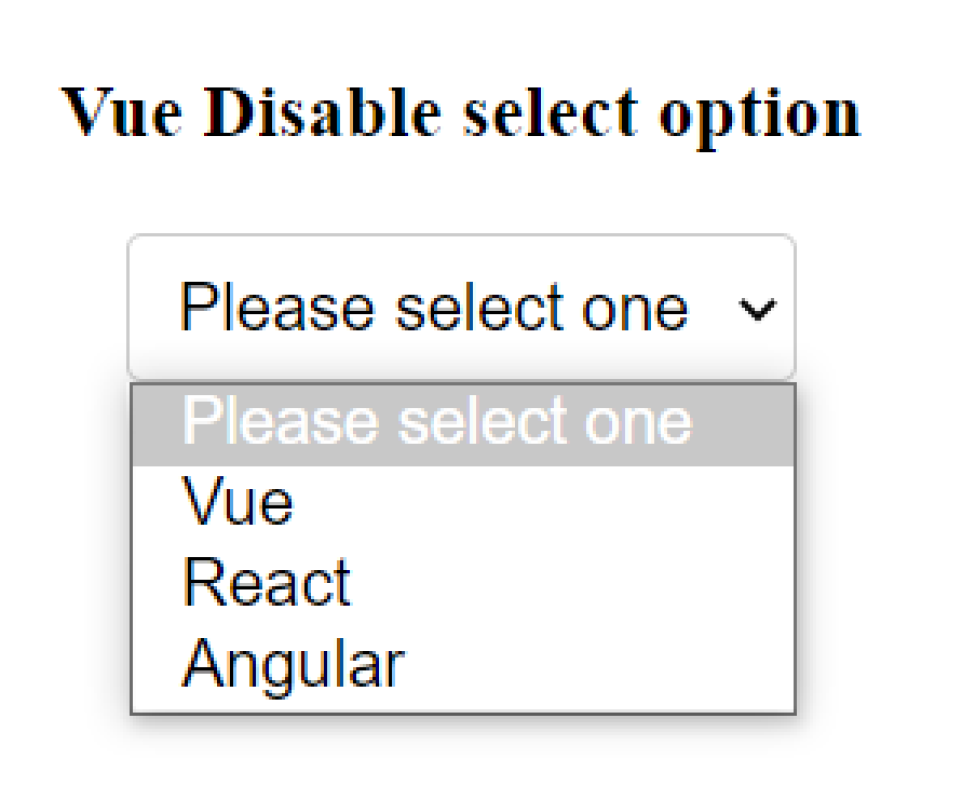The height and width of the screenshot is (800, 962).
Task: Click the word 'Disable' in the heading
Action: [x=325, y=112]
